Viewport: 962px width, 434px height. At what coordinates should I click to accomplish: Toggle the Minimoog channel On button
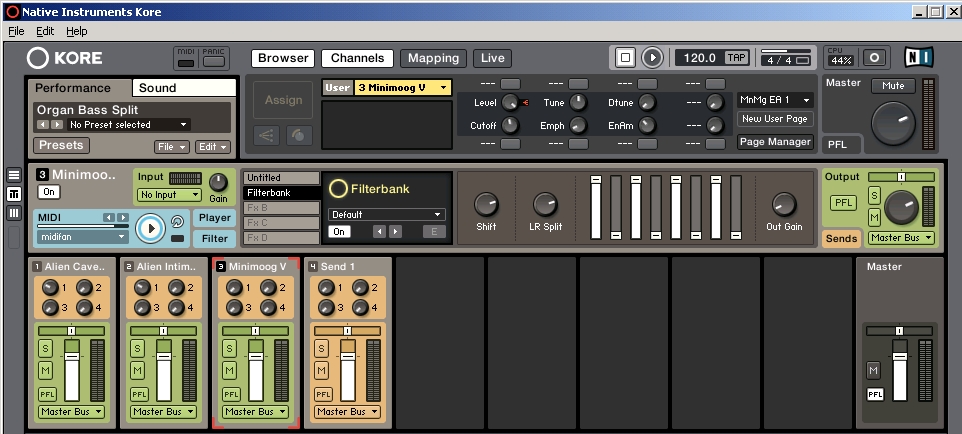(x=49, y=192)
